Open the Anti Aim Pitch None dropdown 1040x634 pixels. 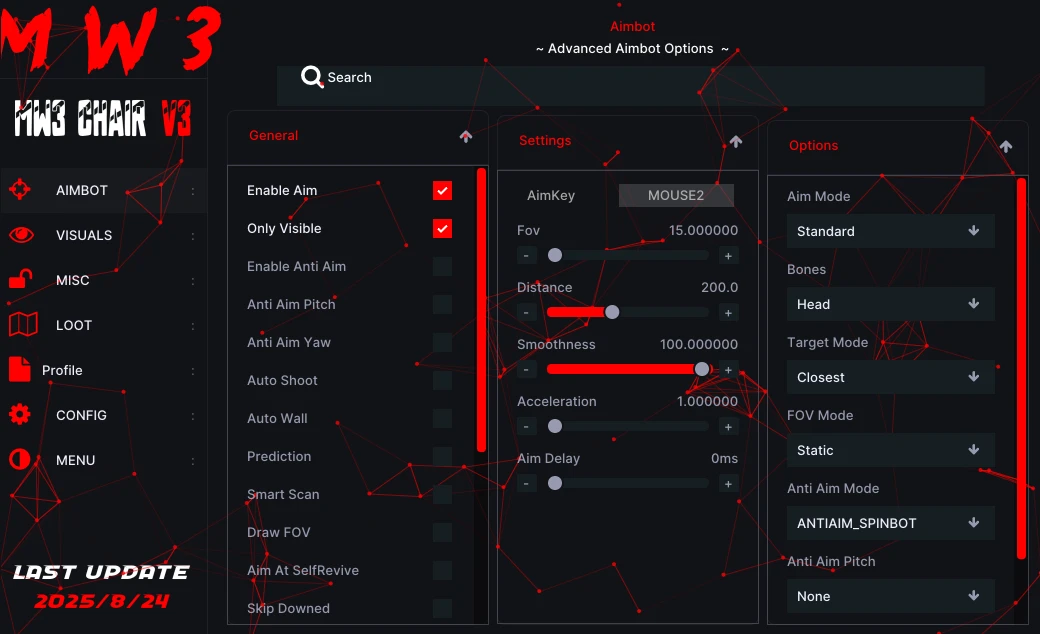point(891,596)
